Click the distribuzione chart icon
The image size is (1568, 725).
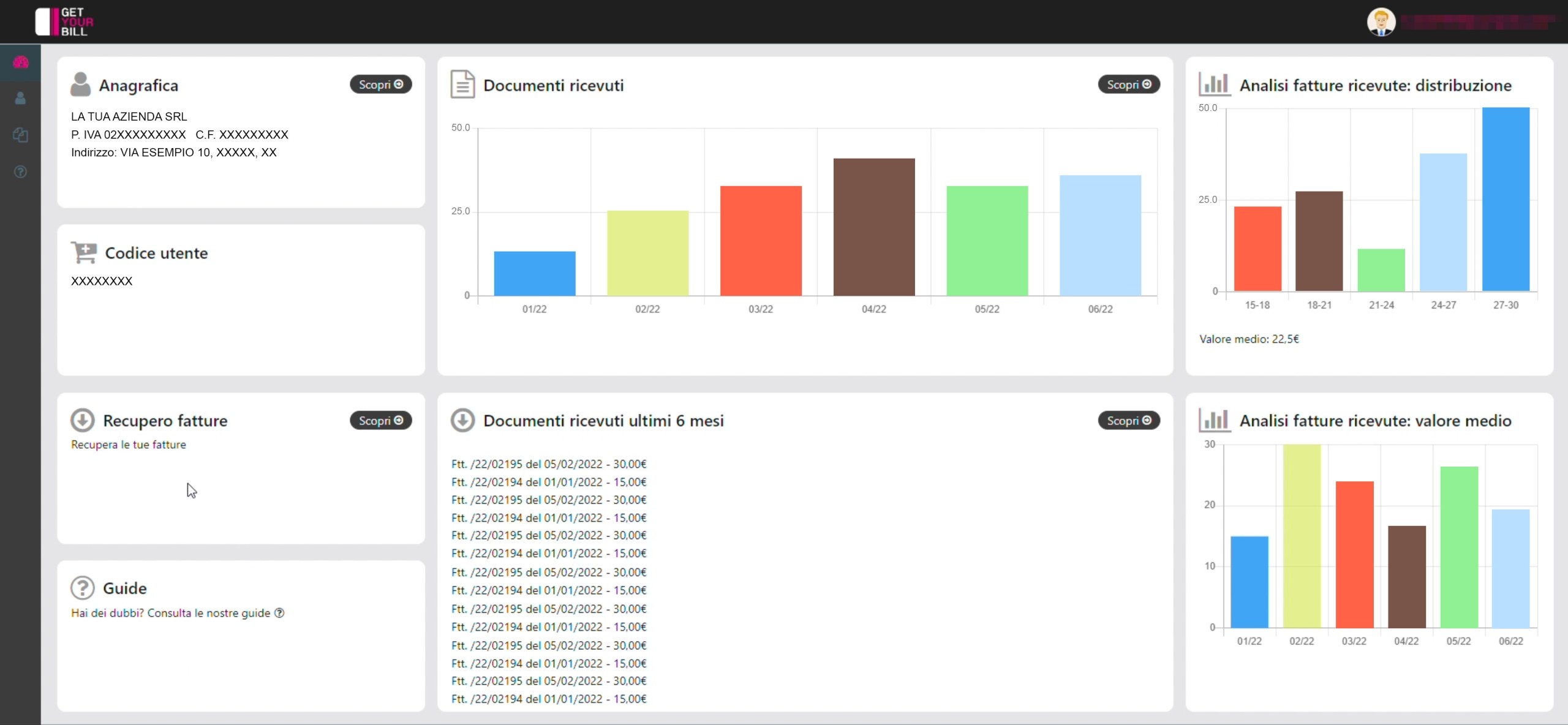click(1214, 85)
